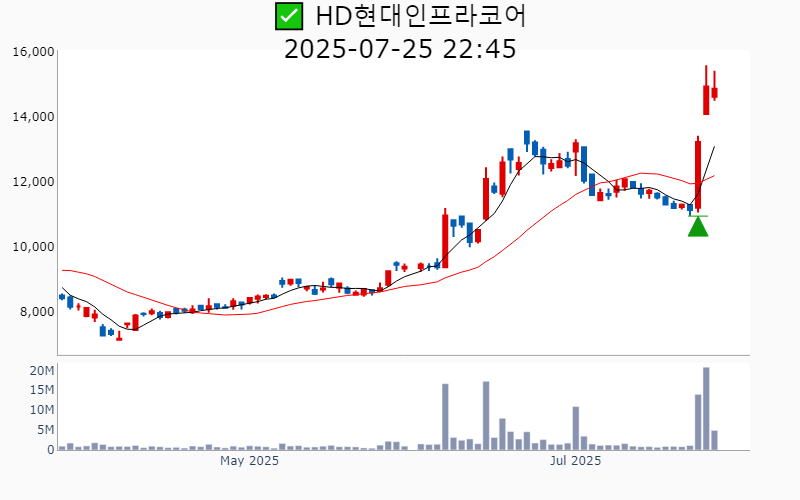The image size is (800, 500).
Task: Click the Jul 2025 date axis label
Action: pyautogui.click(x=576, y=461)
